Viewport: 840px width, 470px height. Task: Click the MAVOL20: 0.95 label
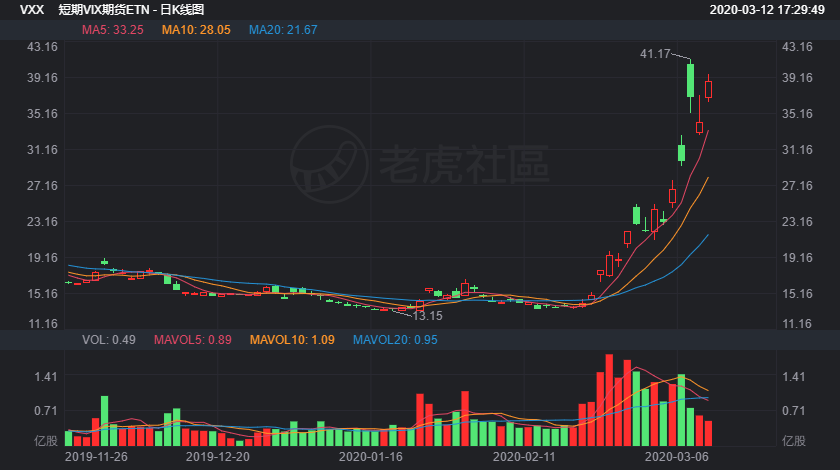click(395, 340)
